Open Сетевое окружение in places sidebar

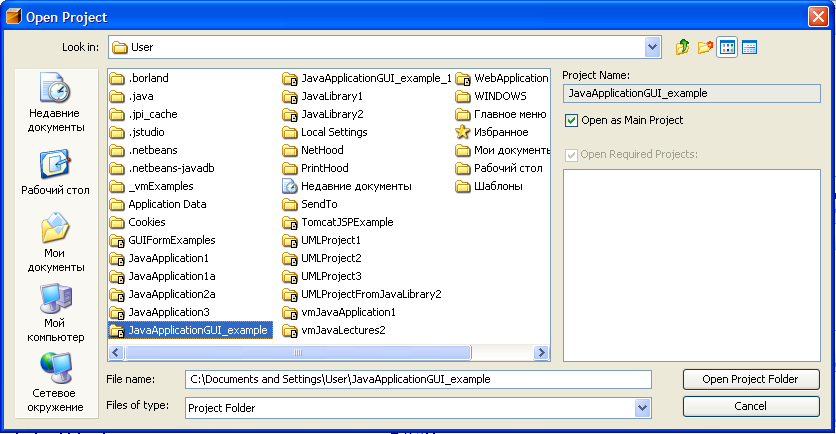(x=55, y=382)
